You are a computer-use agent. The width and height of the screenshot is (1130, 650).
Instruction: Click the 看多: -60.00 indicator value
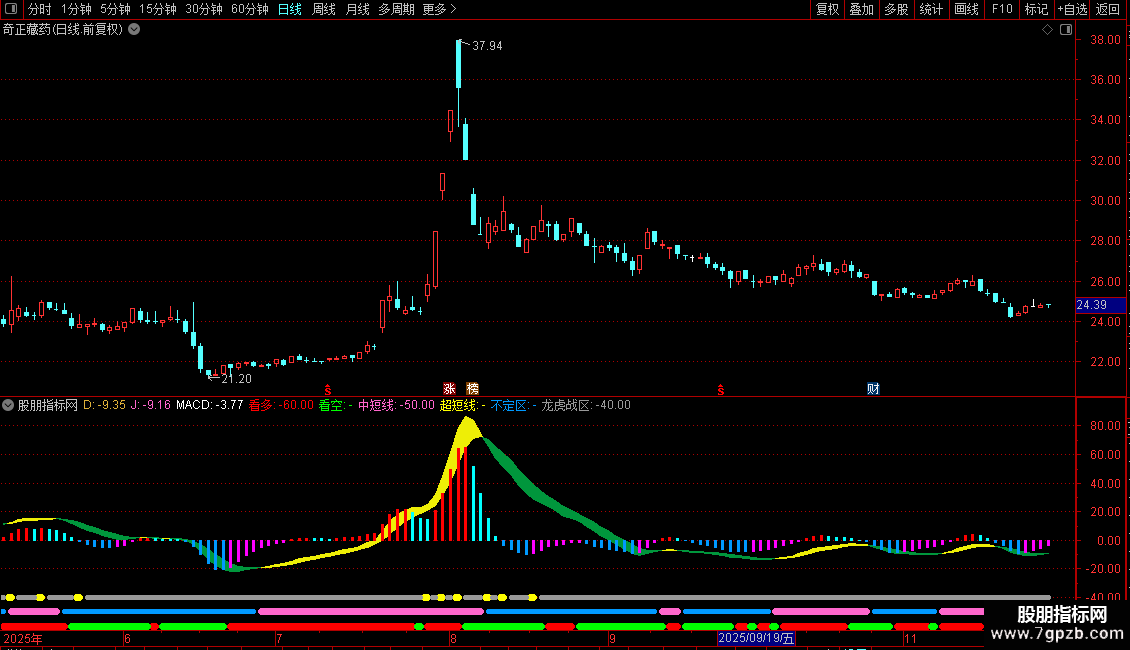point(281,406)
